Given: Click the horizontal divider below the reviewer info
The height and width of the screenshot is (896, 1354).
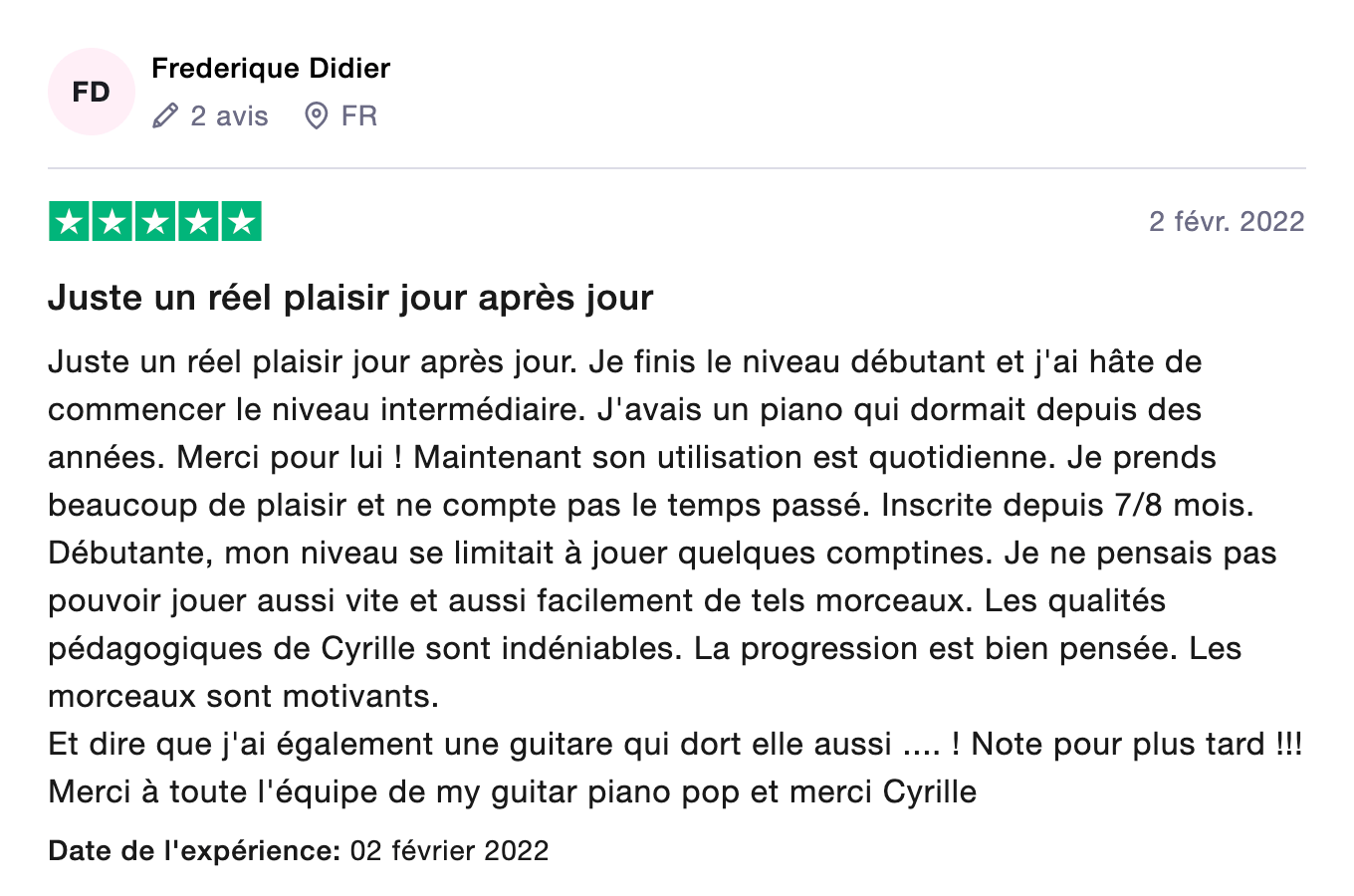Looking at the screenshot, I should click(677, 168).
